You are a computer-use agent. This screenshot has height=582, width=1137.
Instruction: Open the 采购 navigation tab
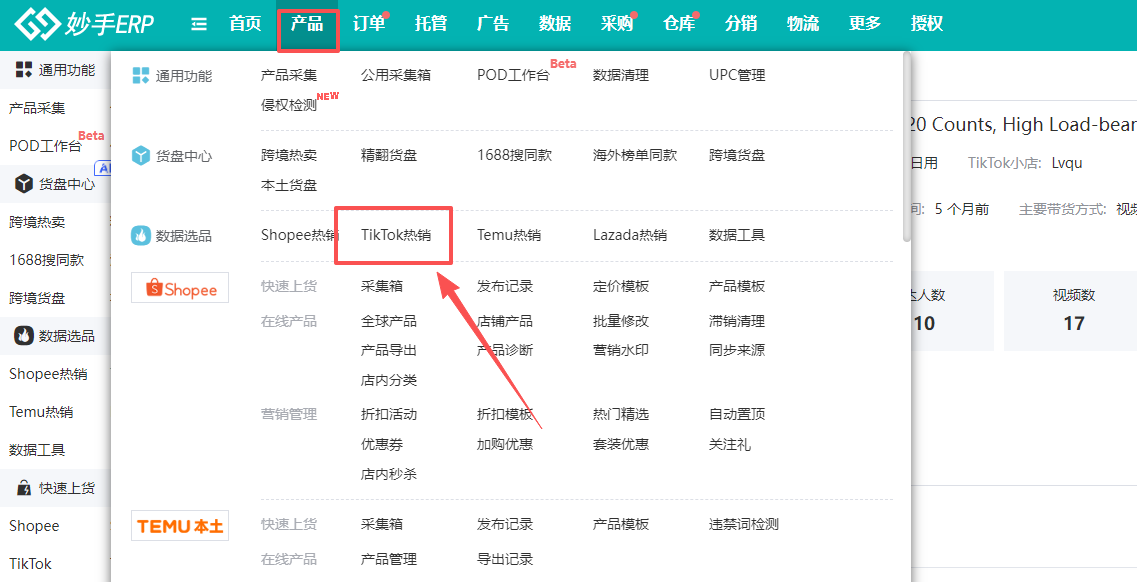pyautogui.click(x=617, y=24)
